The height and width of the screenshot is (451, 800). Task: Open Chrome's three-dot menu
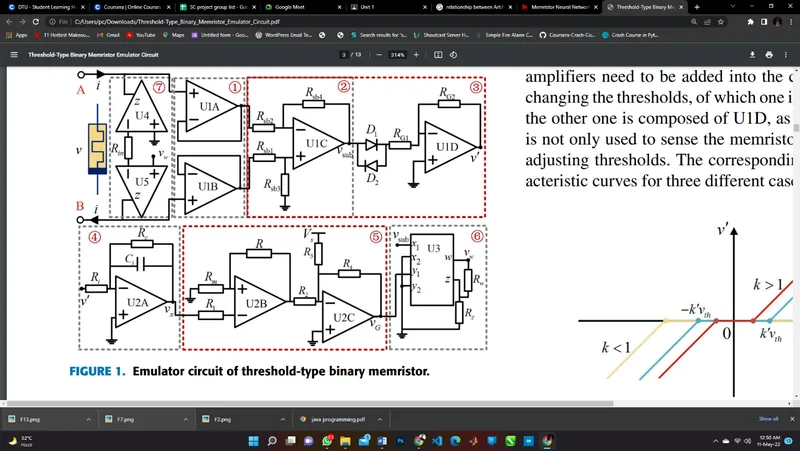click(x=790, y=22)
